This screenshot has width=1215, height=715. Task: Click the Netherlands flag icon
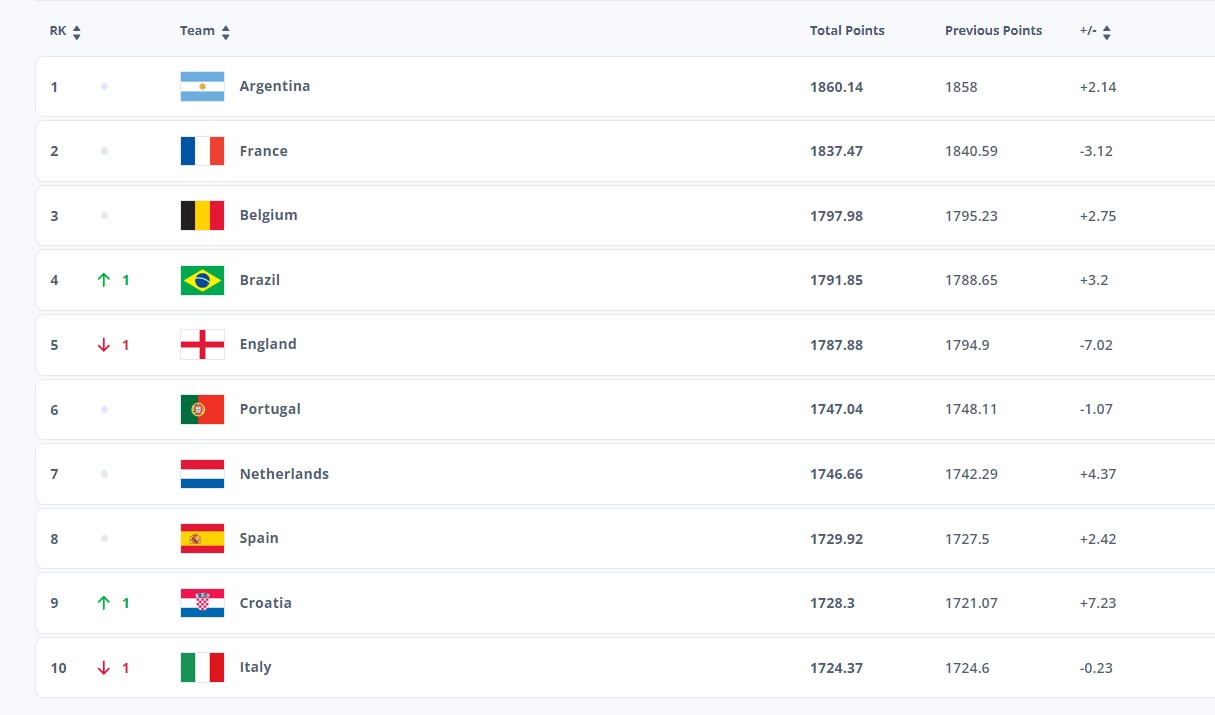(202, 474)
